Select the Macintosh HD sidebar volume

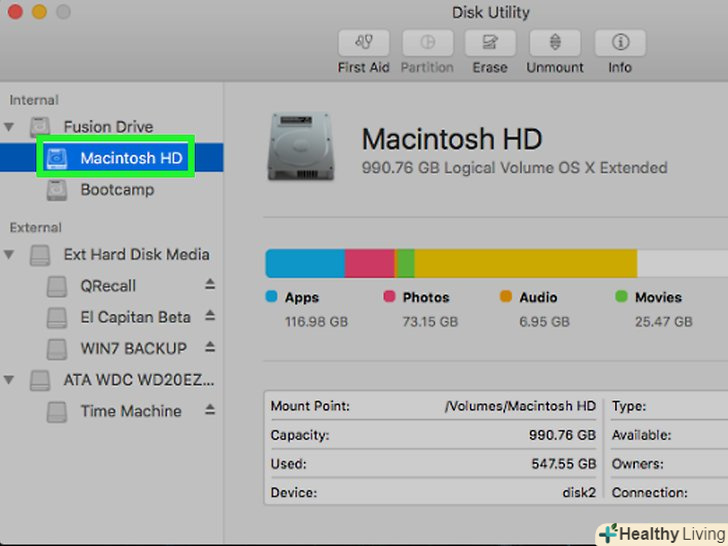tap(111, 158)
